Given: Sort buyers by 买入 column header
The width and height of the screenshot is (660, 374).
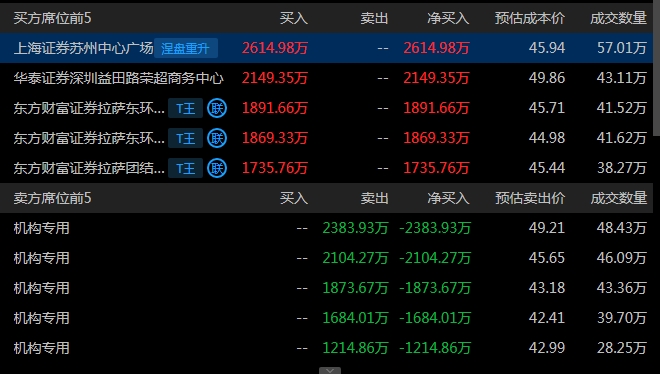Looking at the screenshot, I should pyautogui.click(x=294, y=18).
